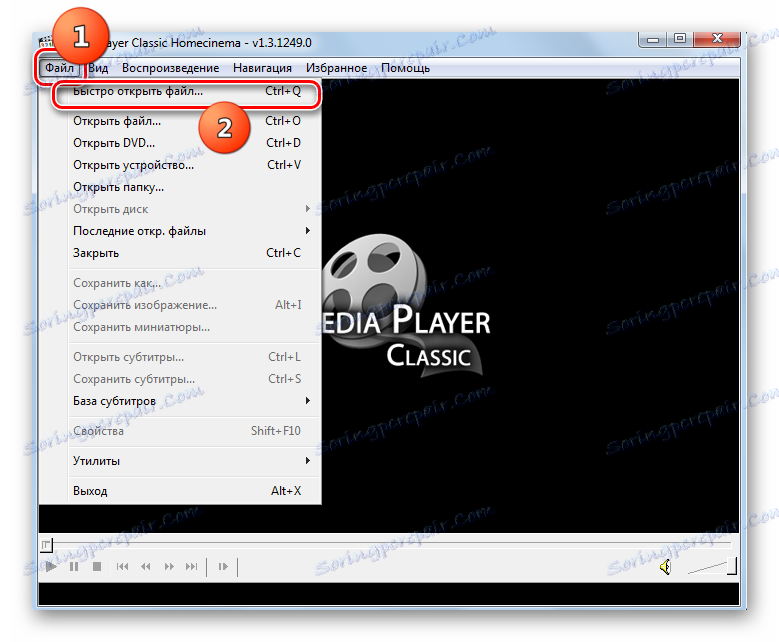Image resolution: width=779 pixels, height=642 pixels.
Task: Open the Воспроизведение menu
Action: point(170,68)
